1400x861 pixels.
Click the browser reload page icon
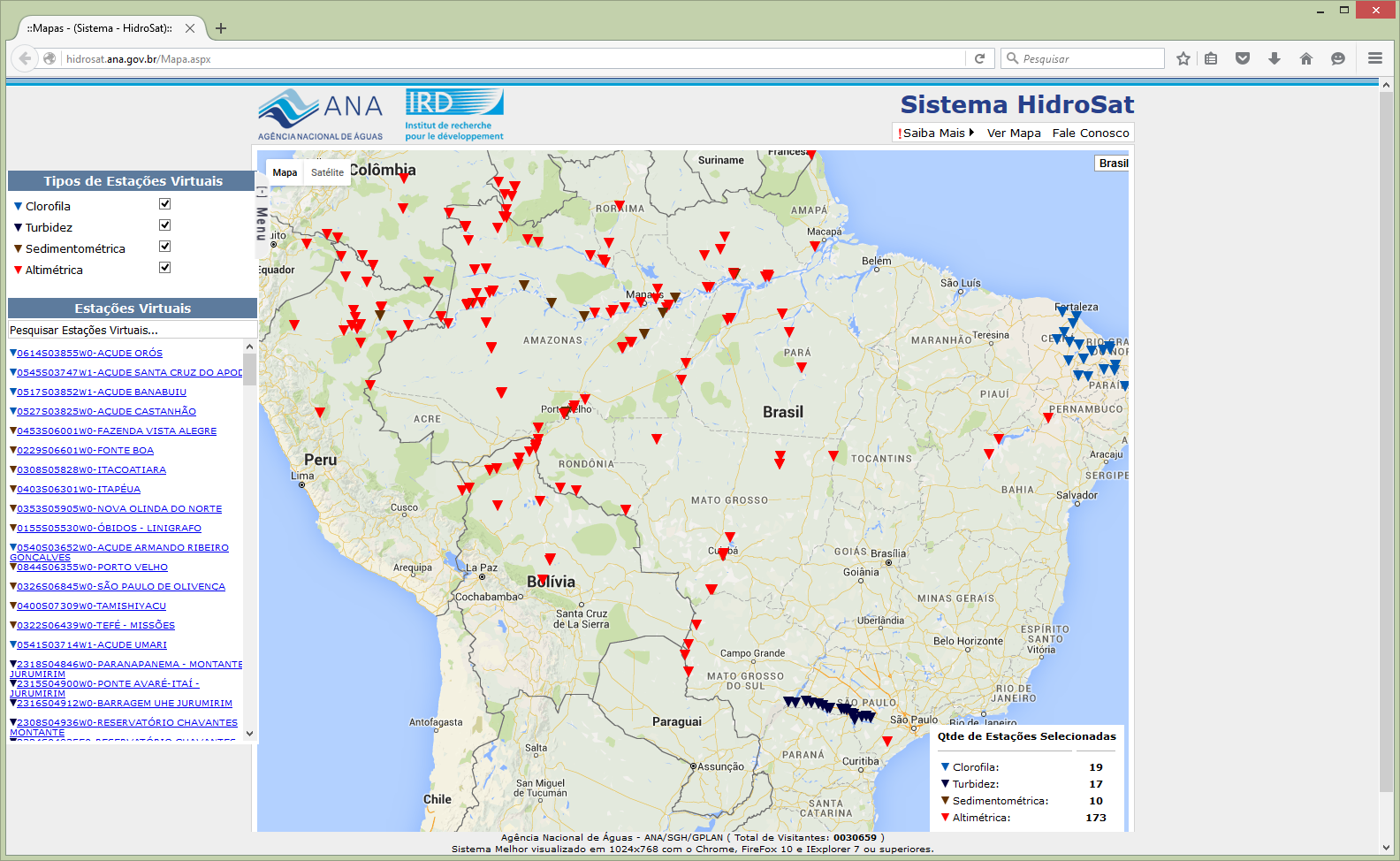(979, 58)
